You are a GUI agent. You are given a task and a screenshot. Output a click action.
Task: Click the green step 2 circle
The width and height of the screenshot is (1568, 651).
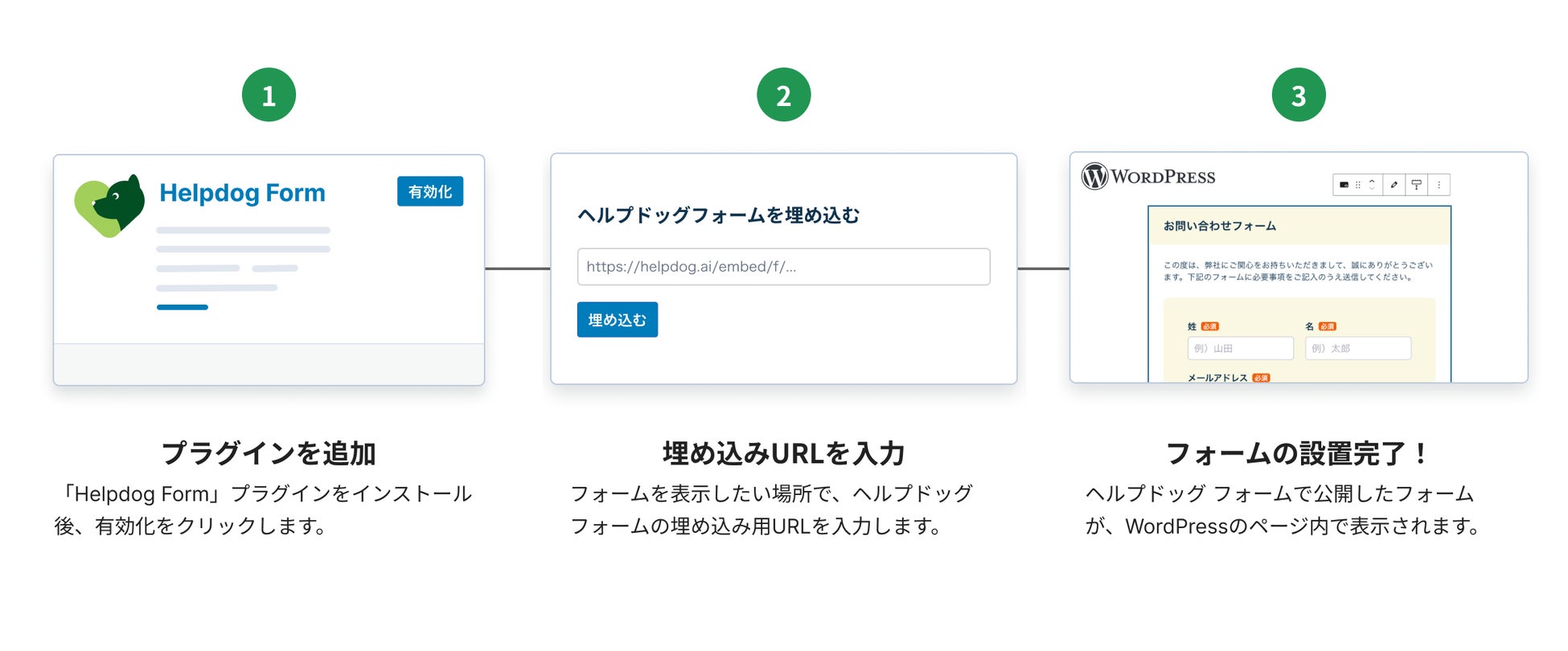point(783,95)
